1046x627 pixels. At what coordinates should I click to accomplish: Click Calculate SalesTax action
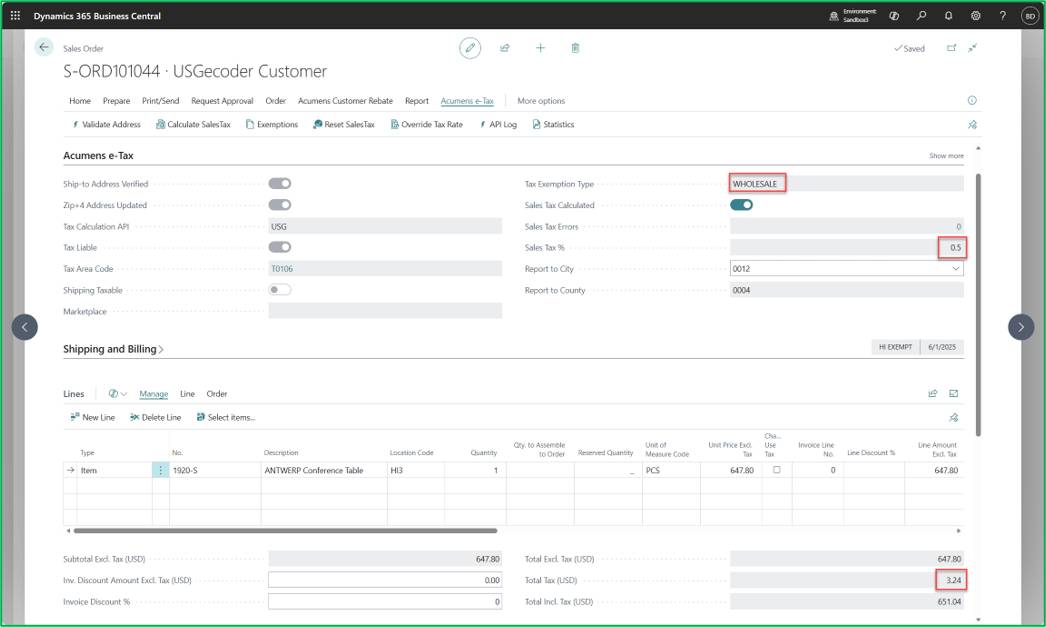(193, 124)
